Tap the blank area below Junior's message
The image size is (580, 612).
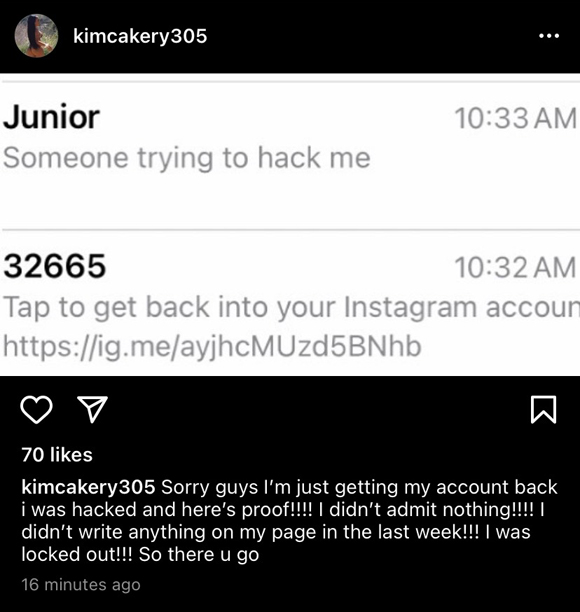tap(290, 201)
